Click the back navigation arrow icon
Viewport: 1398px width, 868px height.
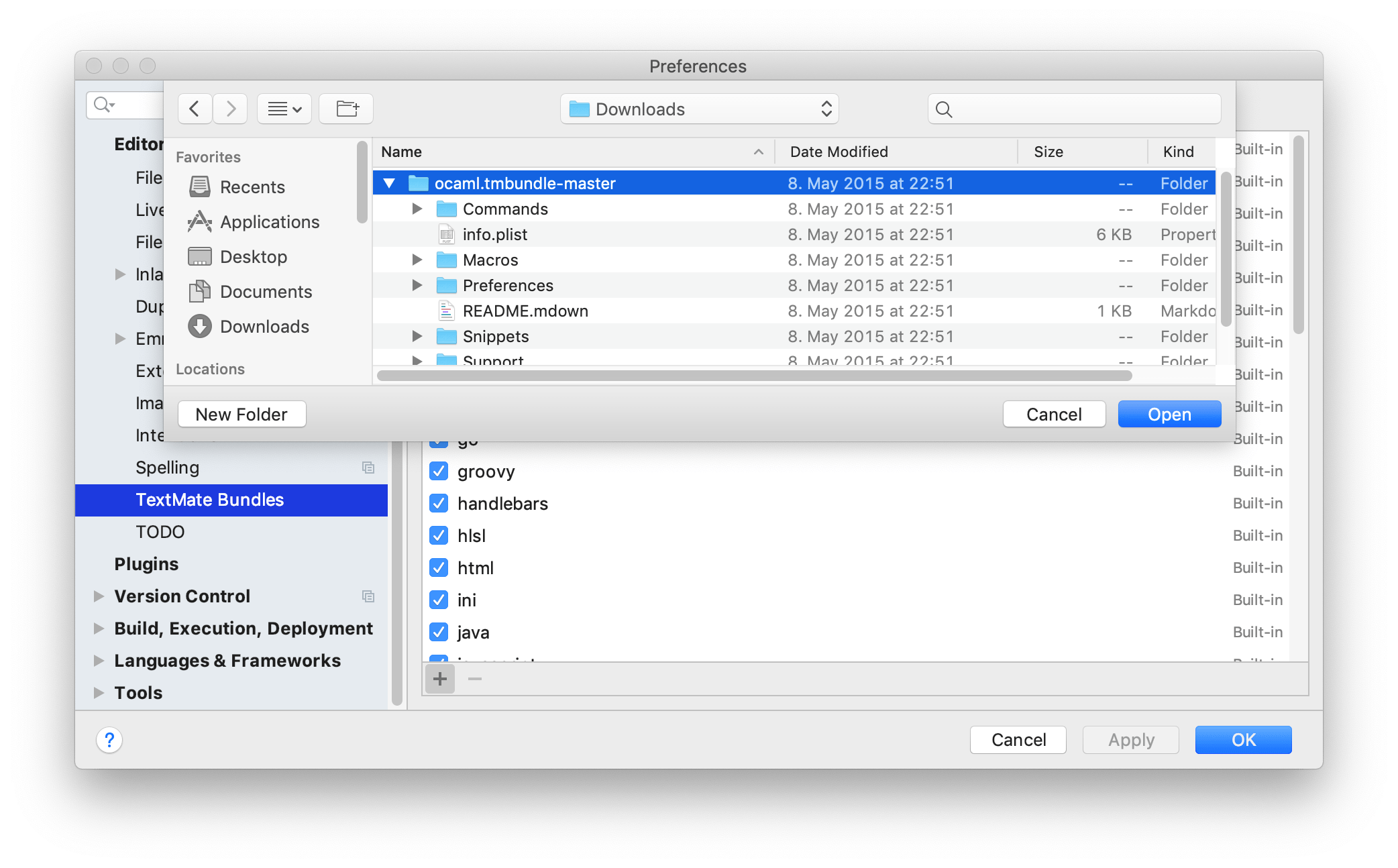196,108
